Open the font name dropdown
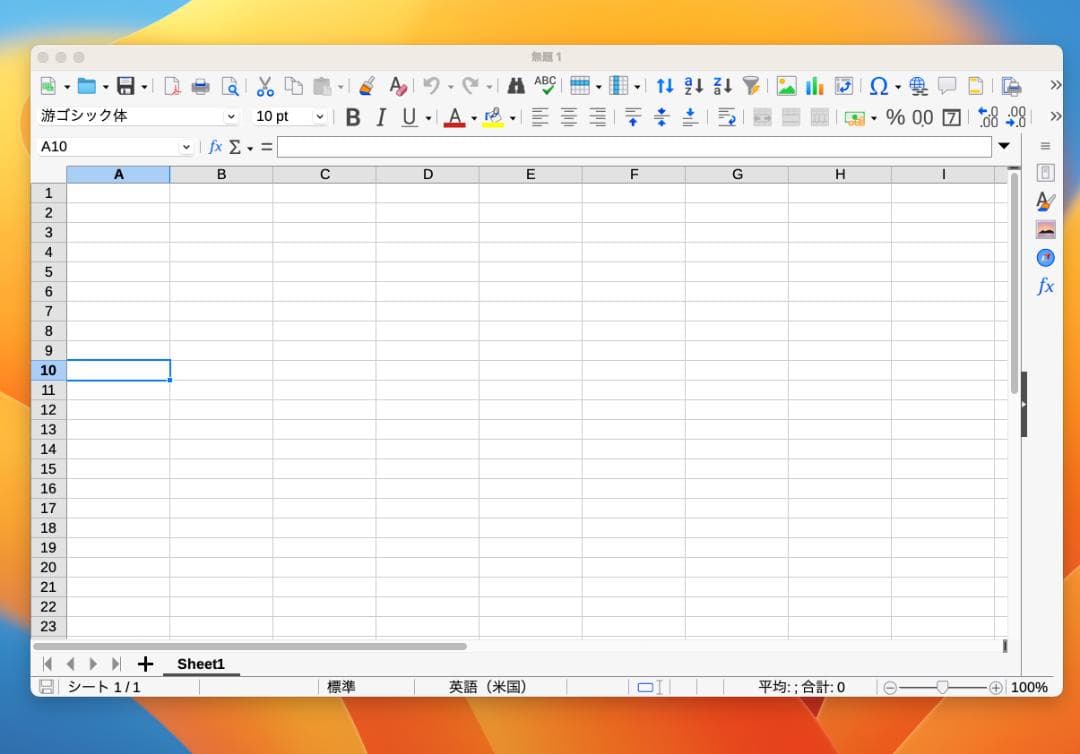 (x=232, y=117)
